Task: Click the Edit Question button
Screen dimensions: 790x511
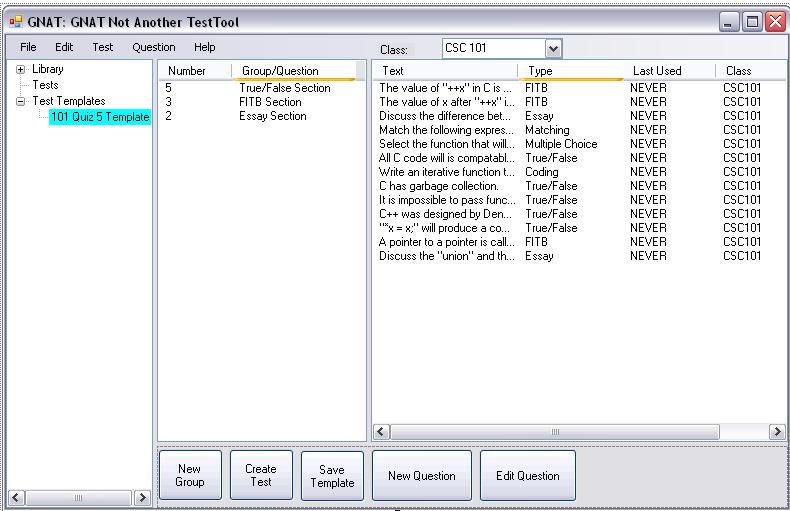Action: tap(527, 476)
